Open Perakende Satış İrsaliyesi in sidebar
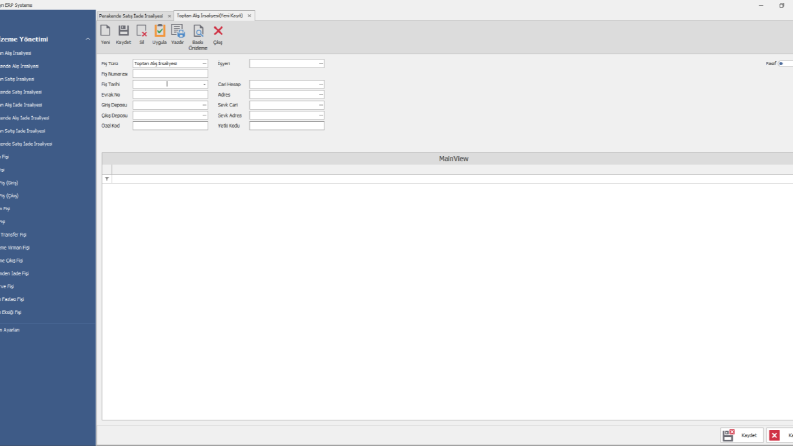The width and height of the screenshot is (793, 446). point(21,92)
